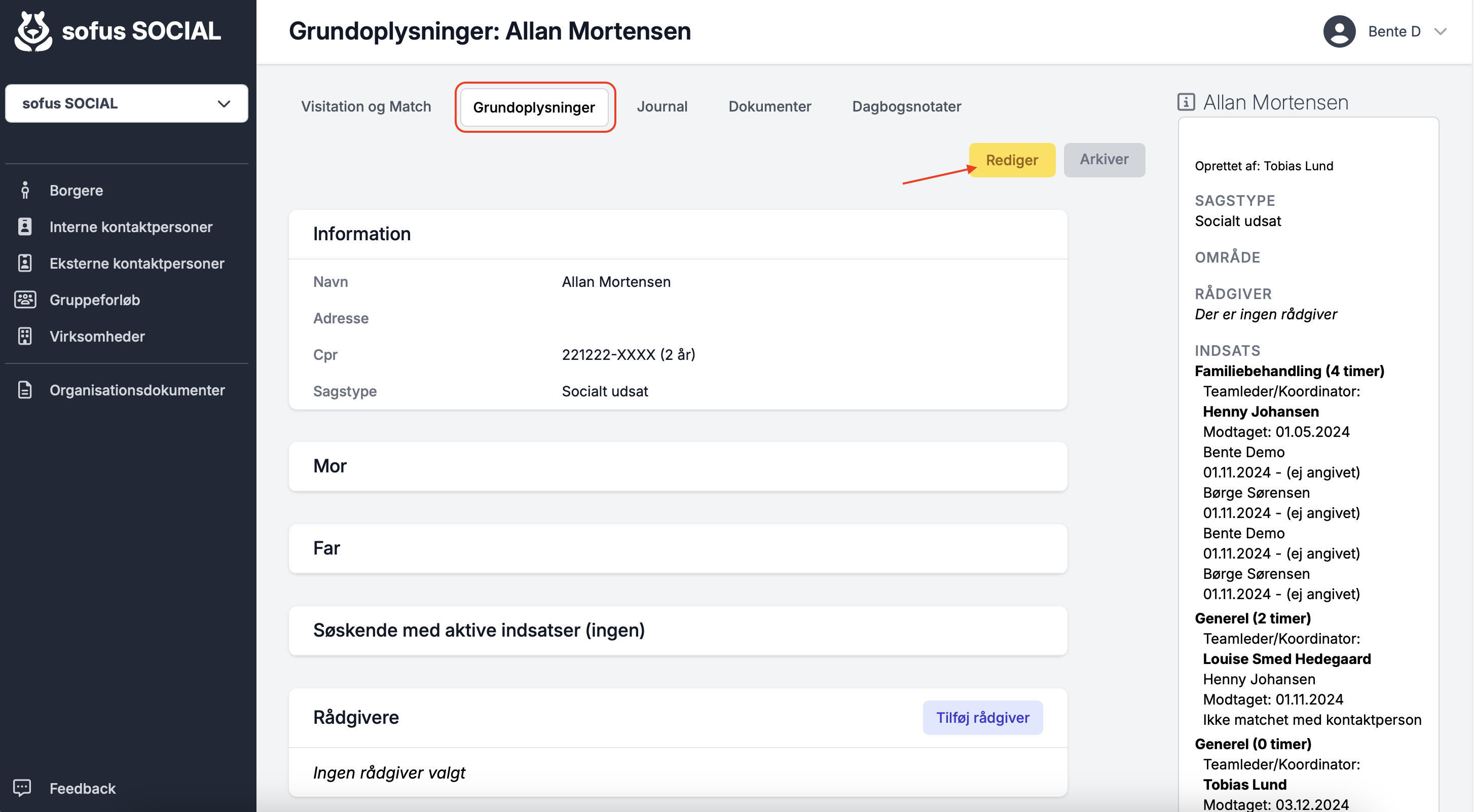Image resolution: width=1474 pixels, height=812 pixels.
Task: Open the sofus SOCIAL module dropdown
Action: 126,103
